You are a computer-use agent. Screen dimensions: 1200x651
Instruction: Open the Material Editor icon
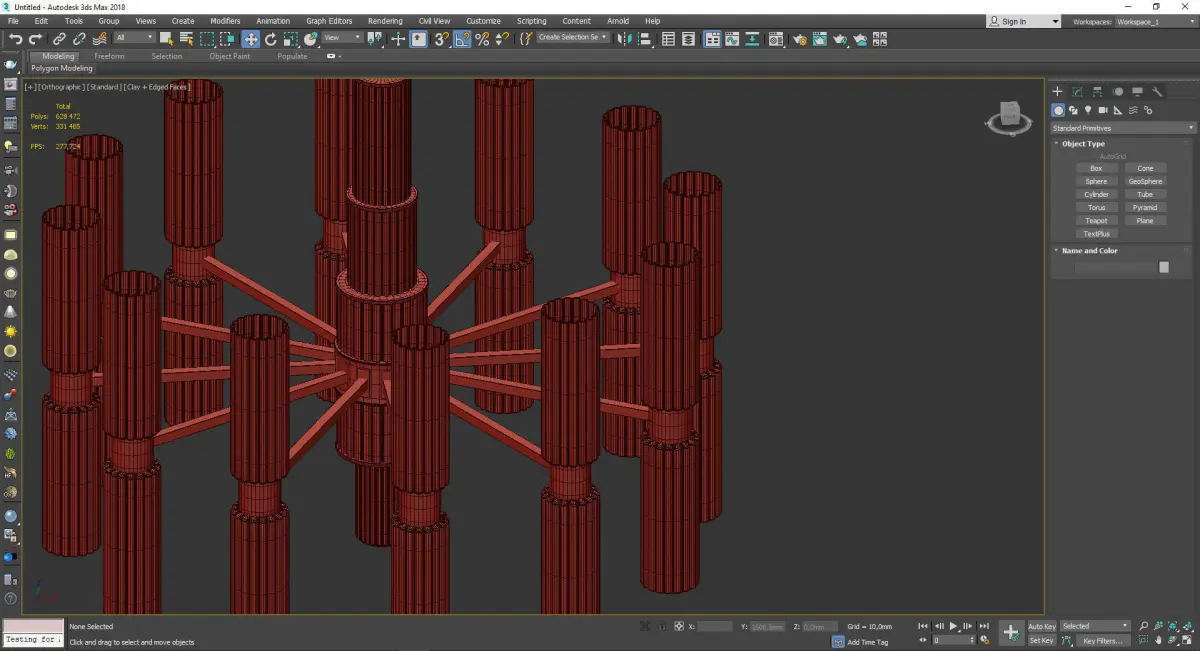pos(775,39)
